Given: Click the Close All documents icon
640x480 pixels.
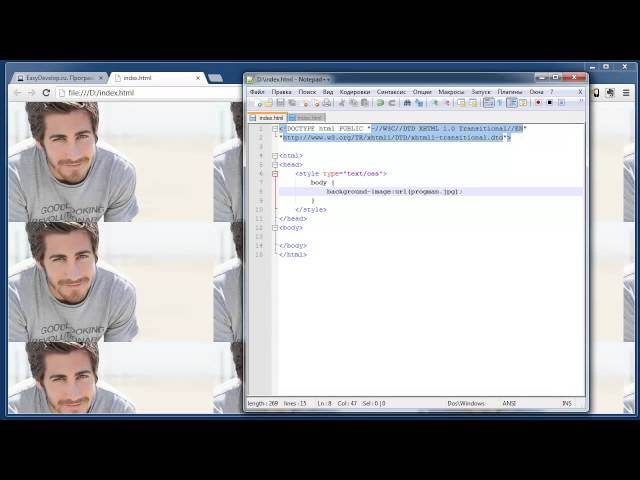Looking at the screenshot, I should tap(316, 103).
